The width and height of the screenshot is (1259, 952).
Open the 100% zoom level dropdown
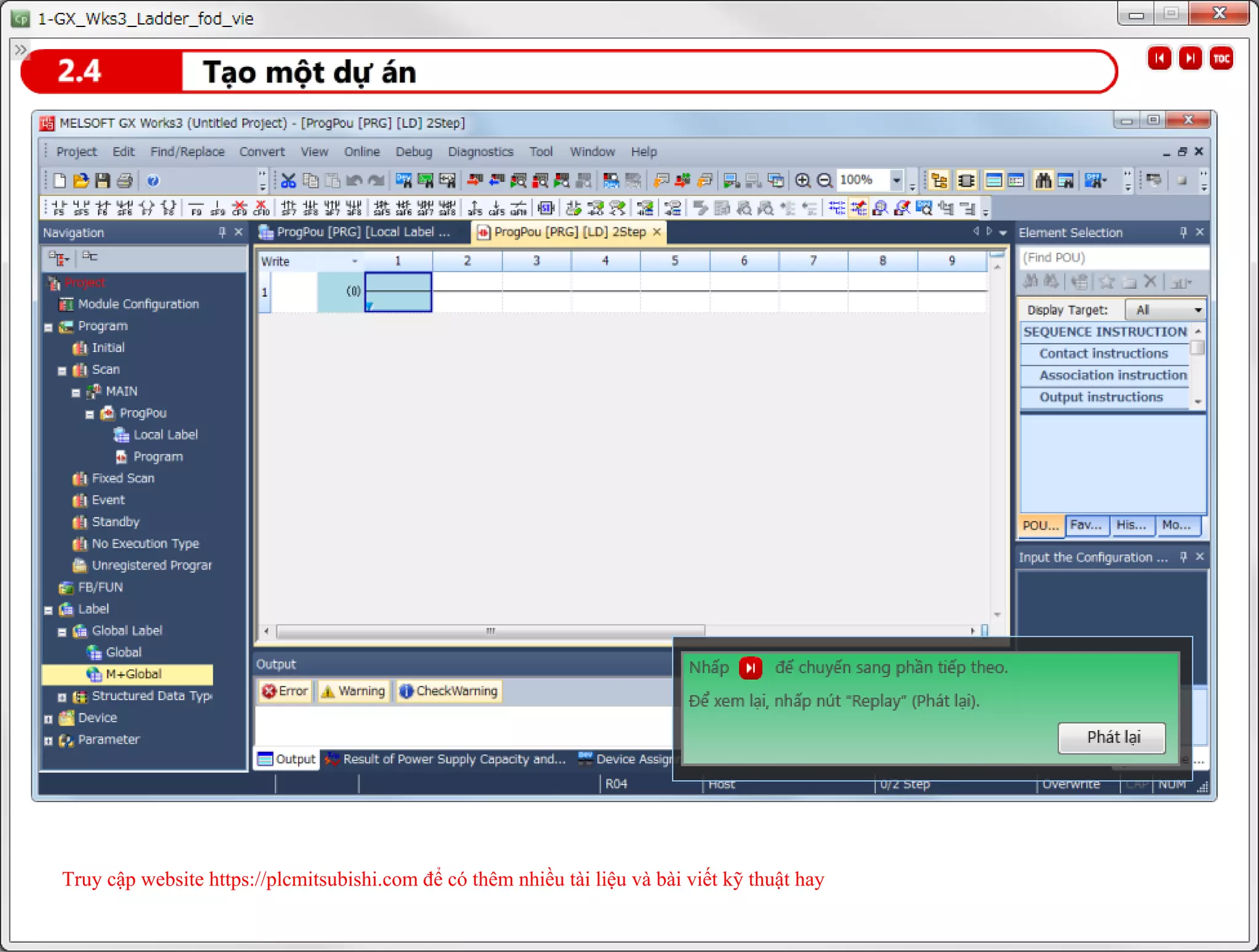[x=896, y=181]
